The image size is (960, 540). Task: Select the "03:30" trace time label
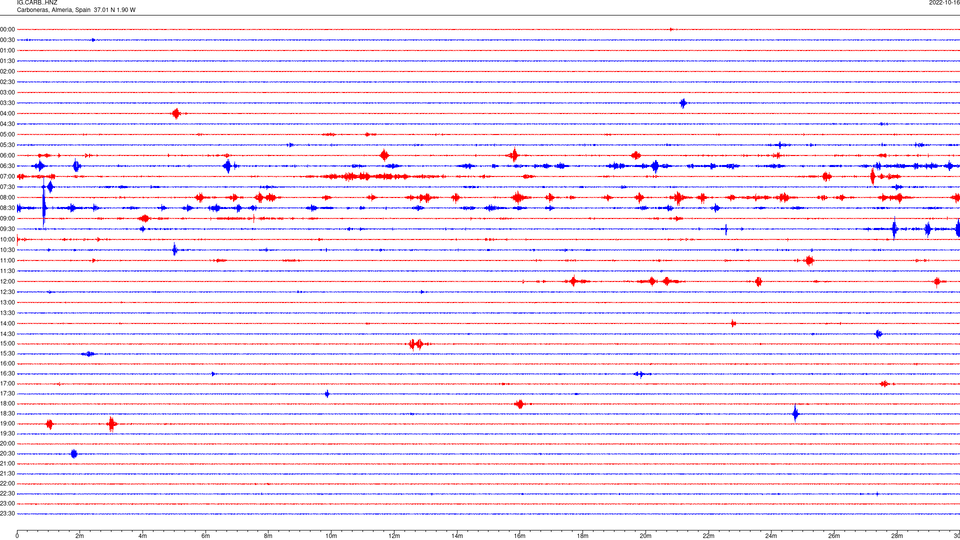pyautogui.click(x=7, y=103)
